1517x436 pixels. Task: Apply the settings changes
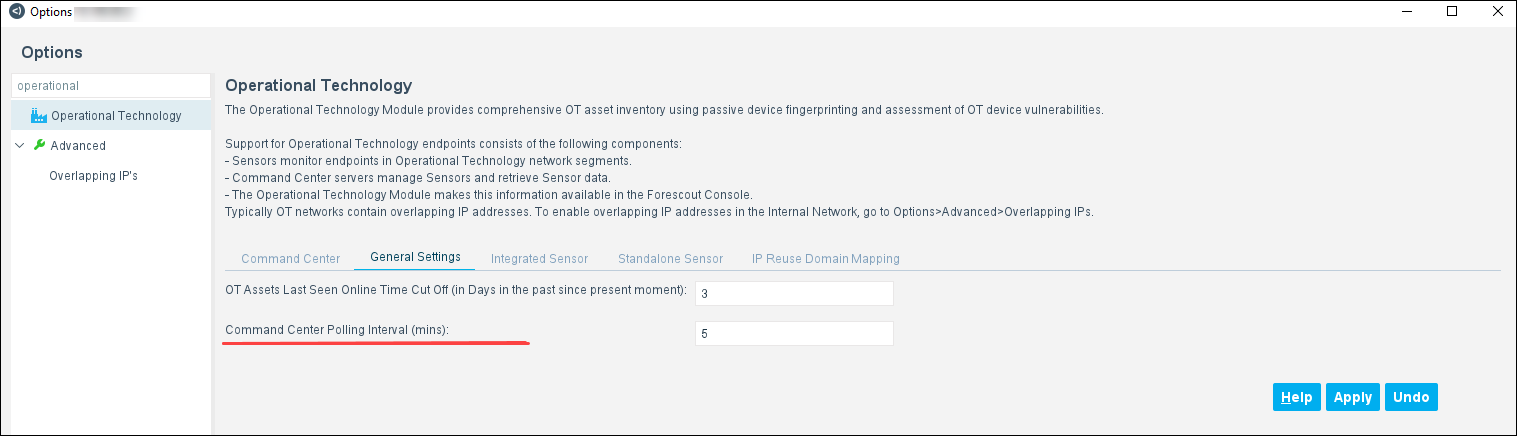coord(1353,397)
